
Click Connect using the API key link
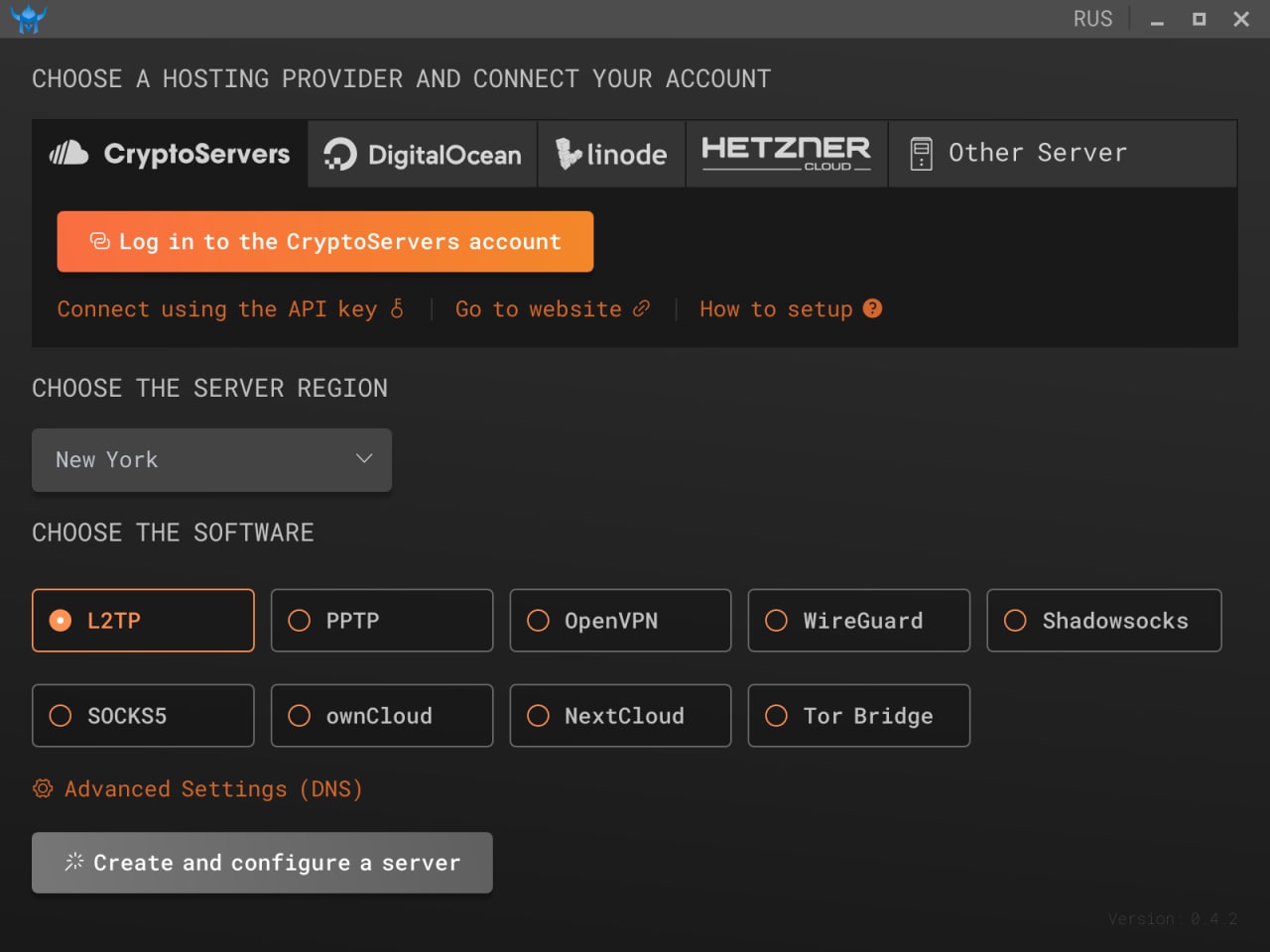[x=230, y=308]
